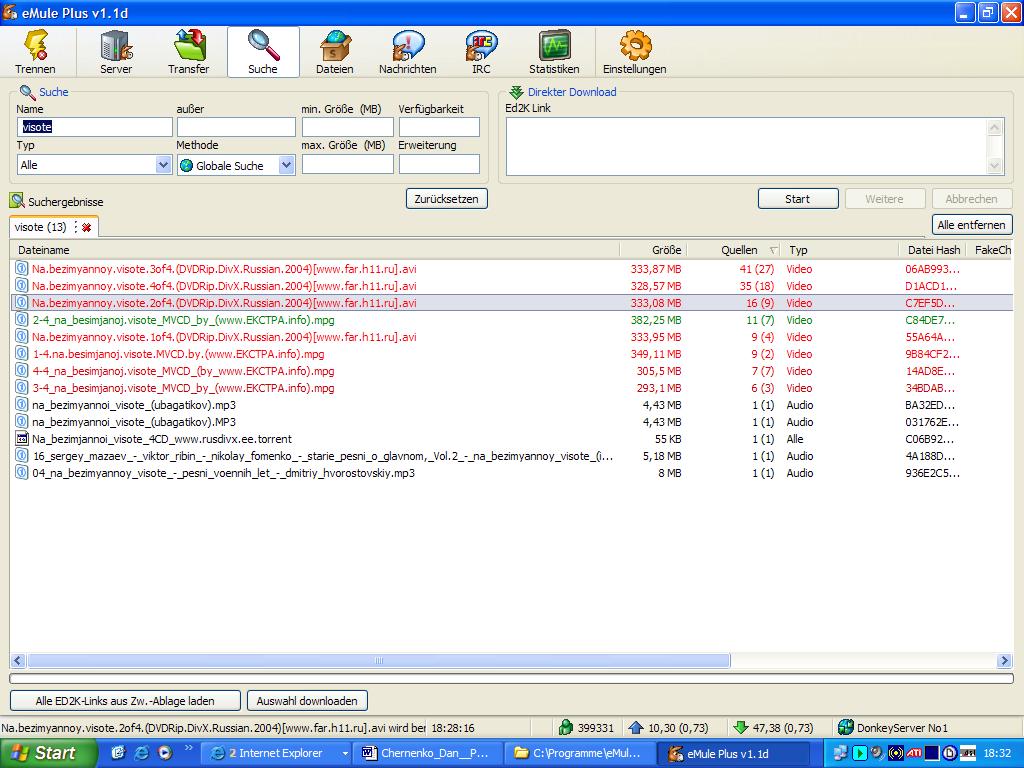
Task: Click the max. Größe (MB) field
Action: pos(347,164)
